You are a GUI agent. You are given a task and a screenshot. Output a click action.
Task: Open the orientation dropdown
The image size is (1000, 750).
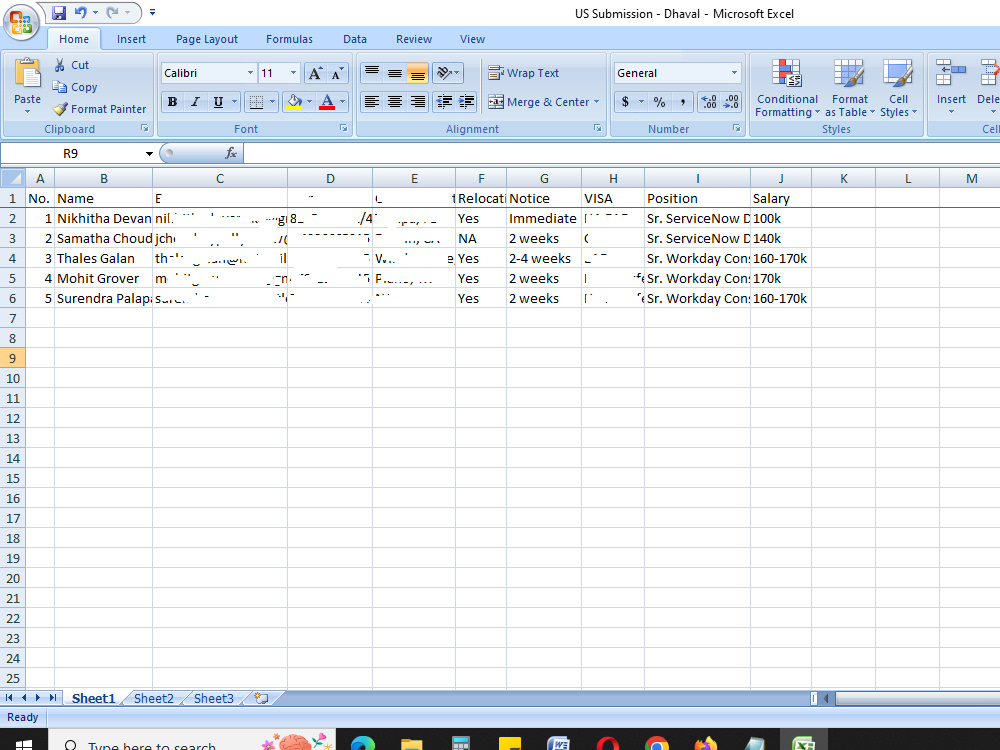coord(448,73)
